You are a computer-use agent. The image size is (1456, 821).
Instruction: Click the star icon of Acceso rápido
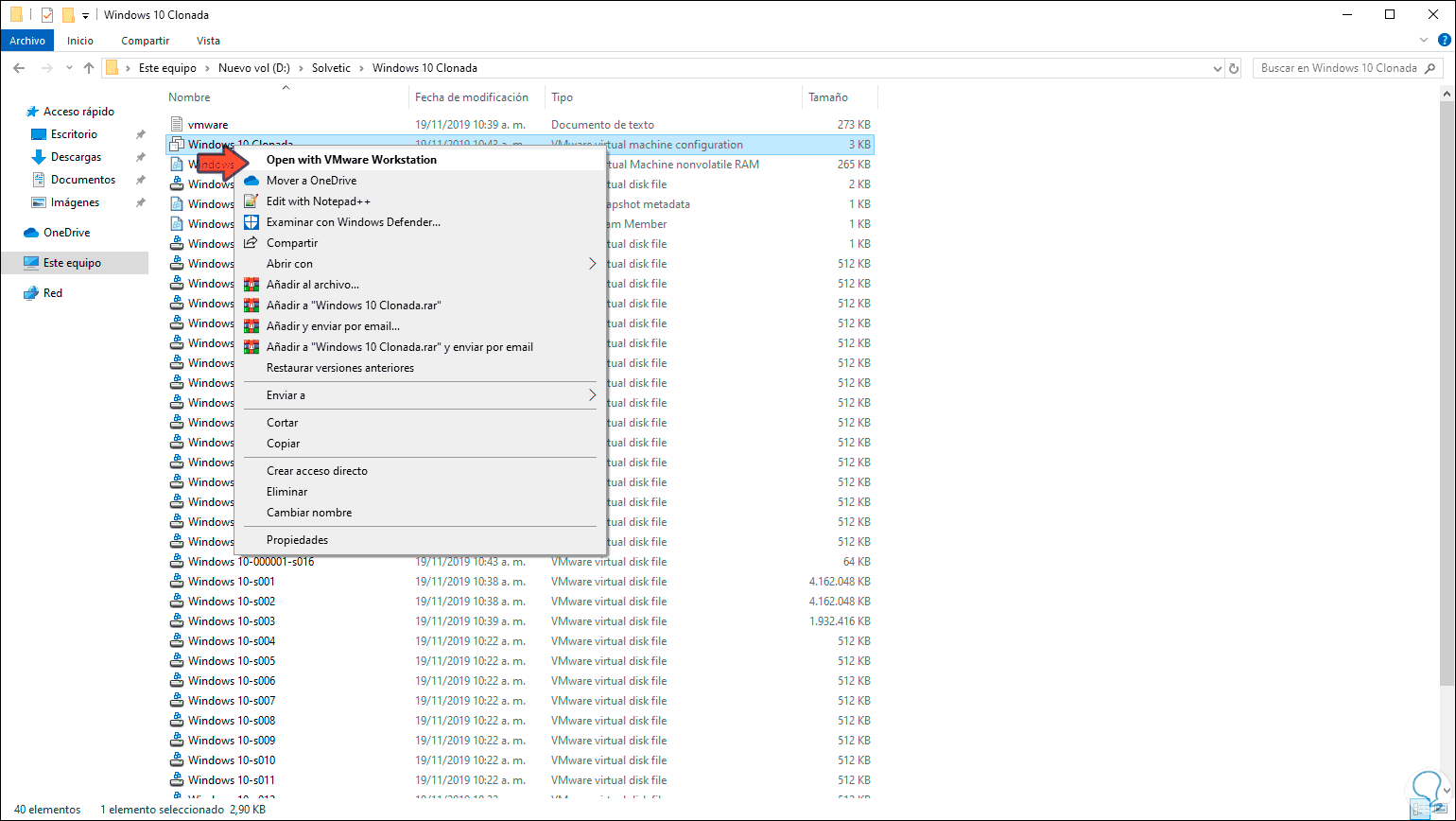point(32,112)
